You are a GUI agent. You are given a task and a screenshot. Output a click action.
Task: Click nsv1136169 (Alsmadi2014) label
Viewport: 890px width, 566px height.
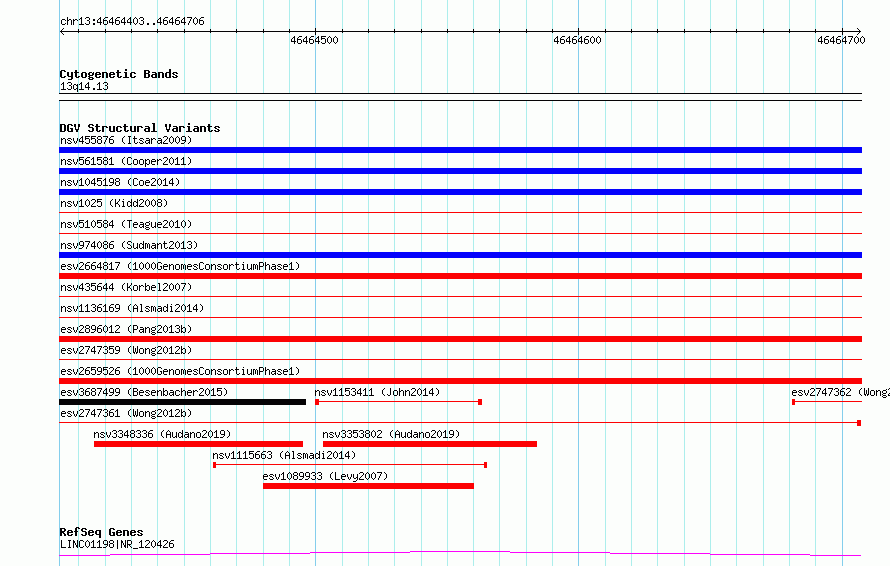click(132, 308)
